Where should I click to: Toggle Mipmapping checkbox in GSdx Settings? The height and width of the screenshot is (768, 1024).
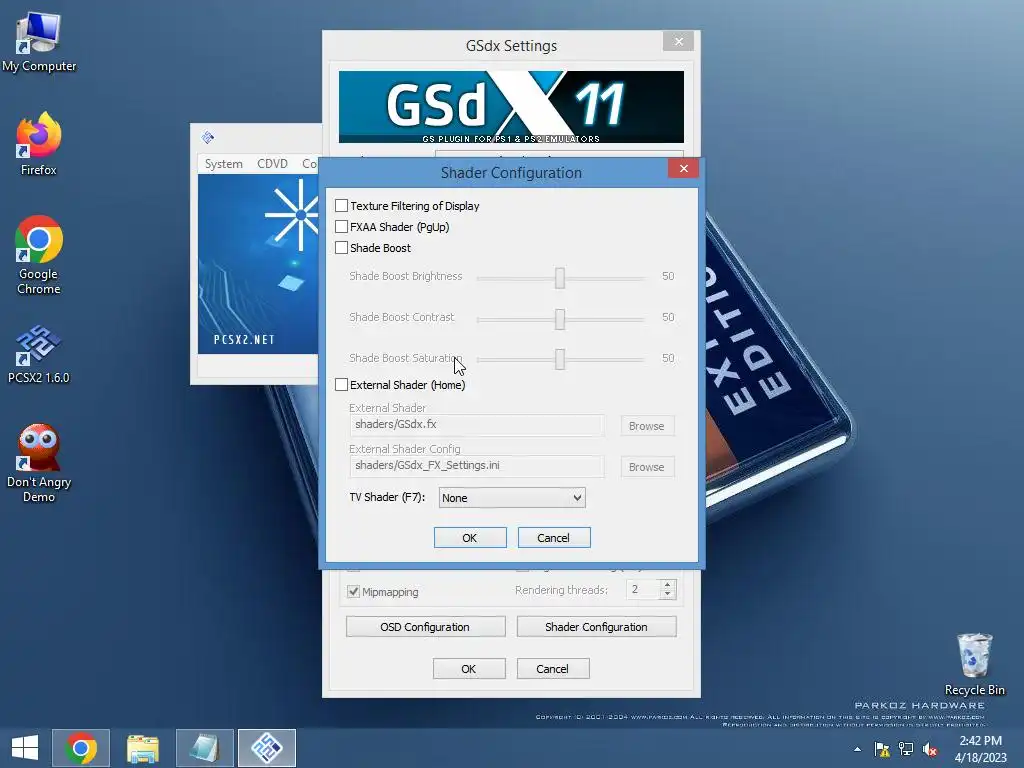[x=353, y=592]
